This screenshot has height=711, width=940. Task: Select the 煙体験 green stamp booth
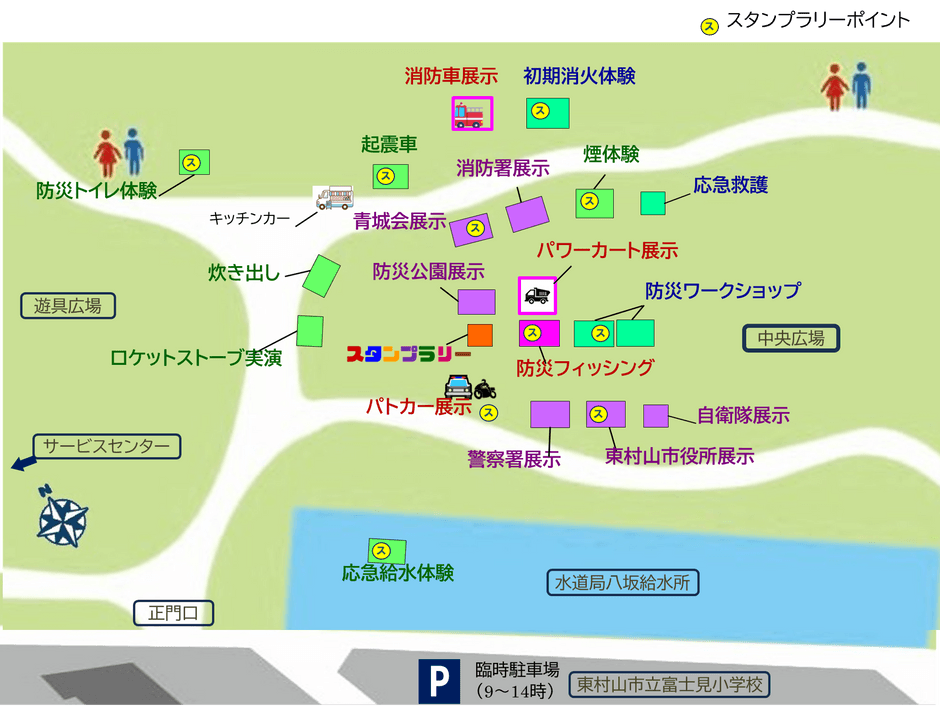[x=594, y=203]
